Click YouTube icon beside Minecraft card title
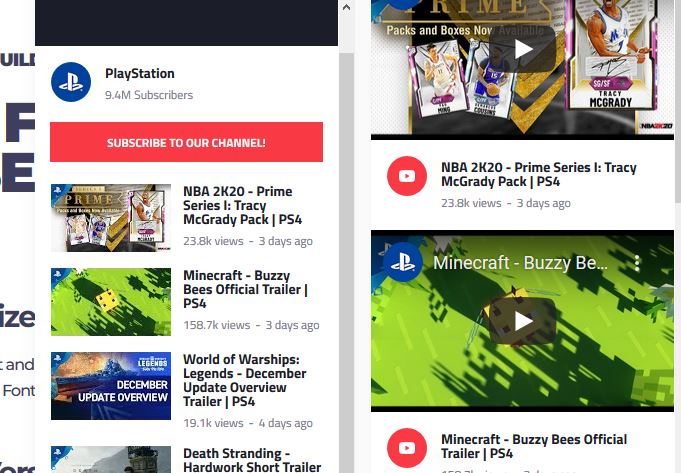This screenshot has height=473, width=681. 407,448
